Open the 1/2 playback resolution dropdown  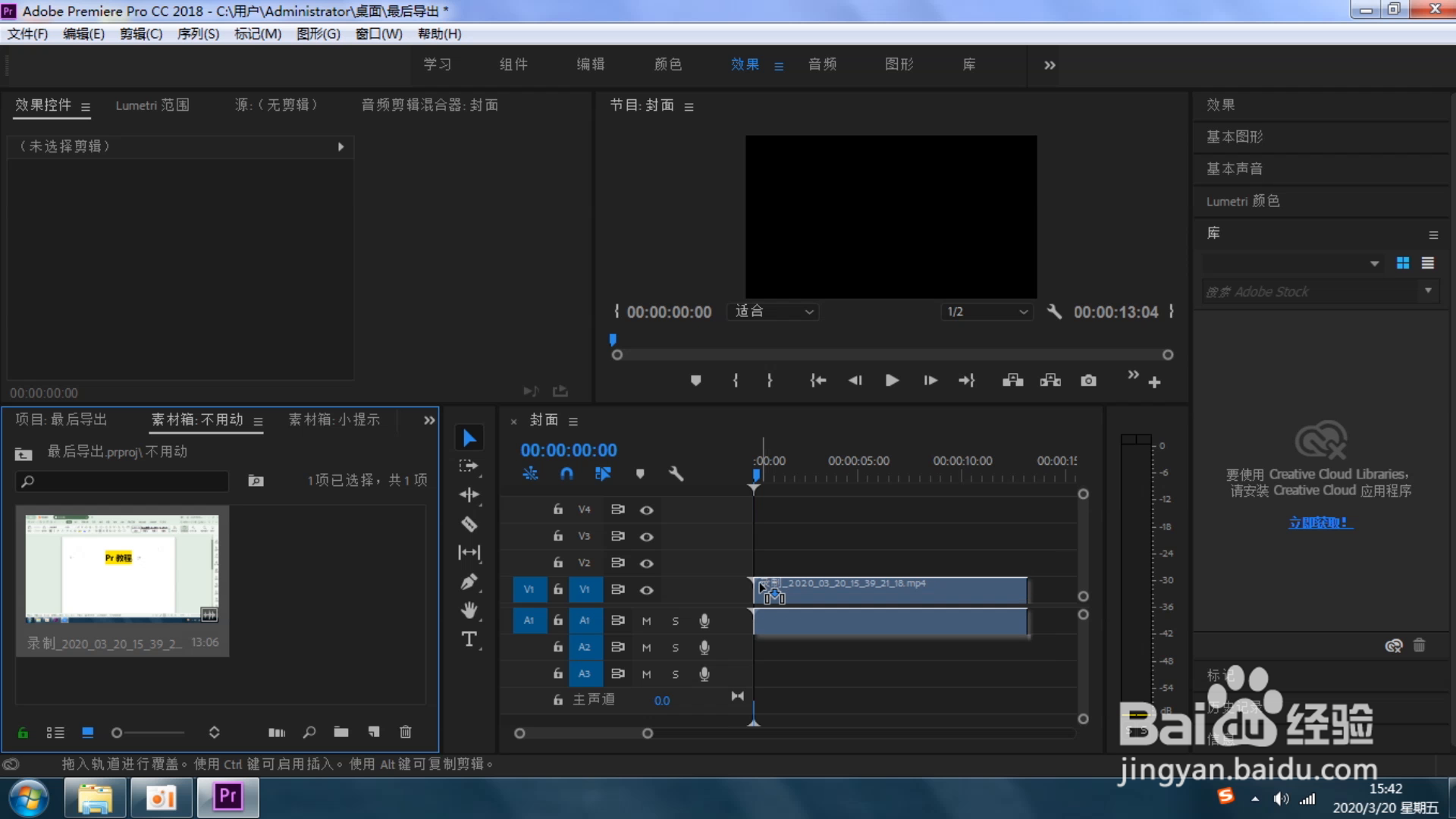[987, 312]
